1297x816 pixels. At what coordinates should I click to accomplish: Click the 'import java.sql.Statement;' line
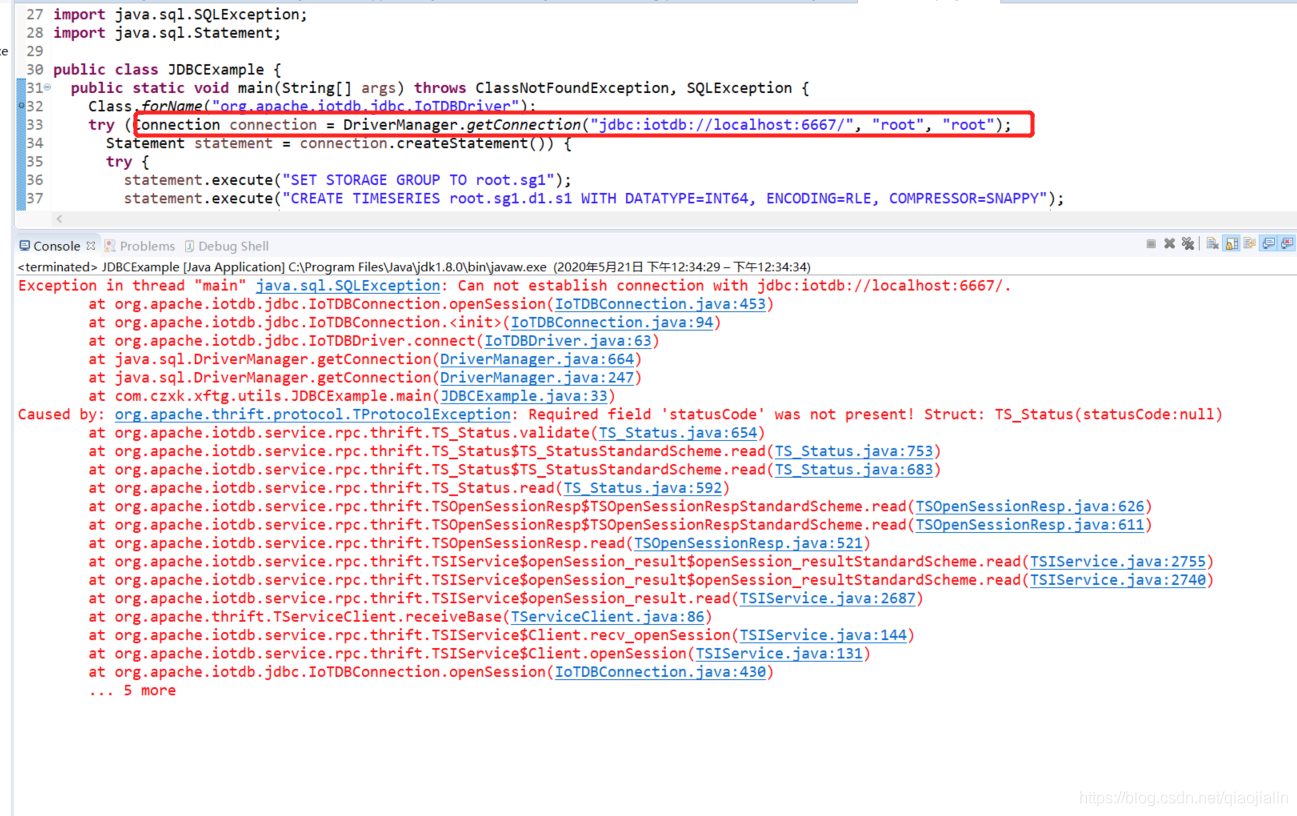tap(167, 33)
